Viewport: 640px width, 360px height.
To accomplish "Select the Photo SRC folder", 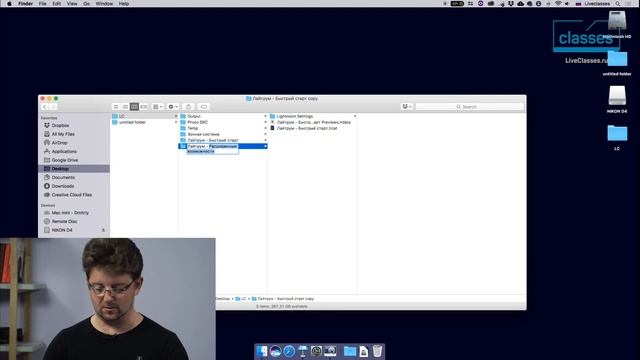I will 223,122.
